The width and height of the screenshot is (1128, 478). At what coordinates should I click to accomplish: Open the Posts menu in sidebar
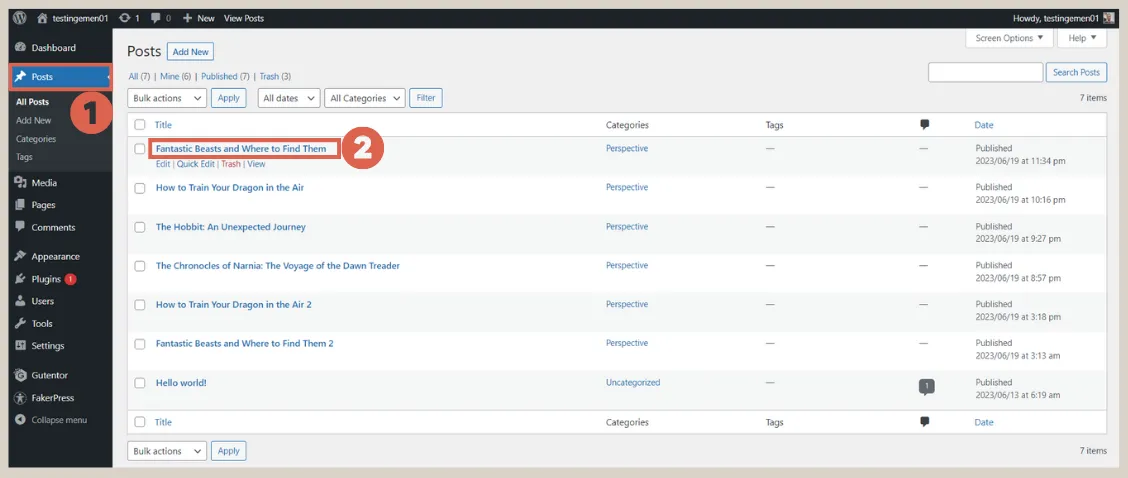60,76
